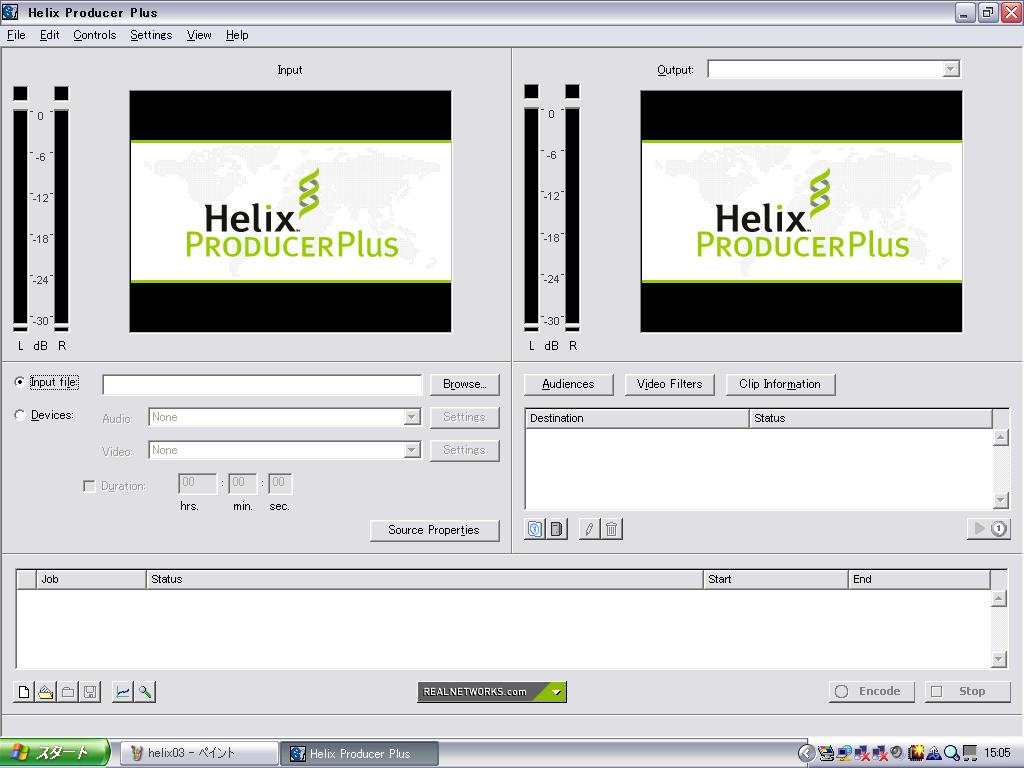Image resolution: width=1024 pixels, height=768 pixels.
Task: Click the play destination button with number one
Action: click(989, 528)
